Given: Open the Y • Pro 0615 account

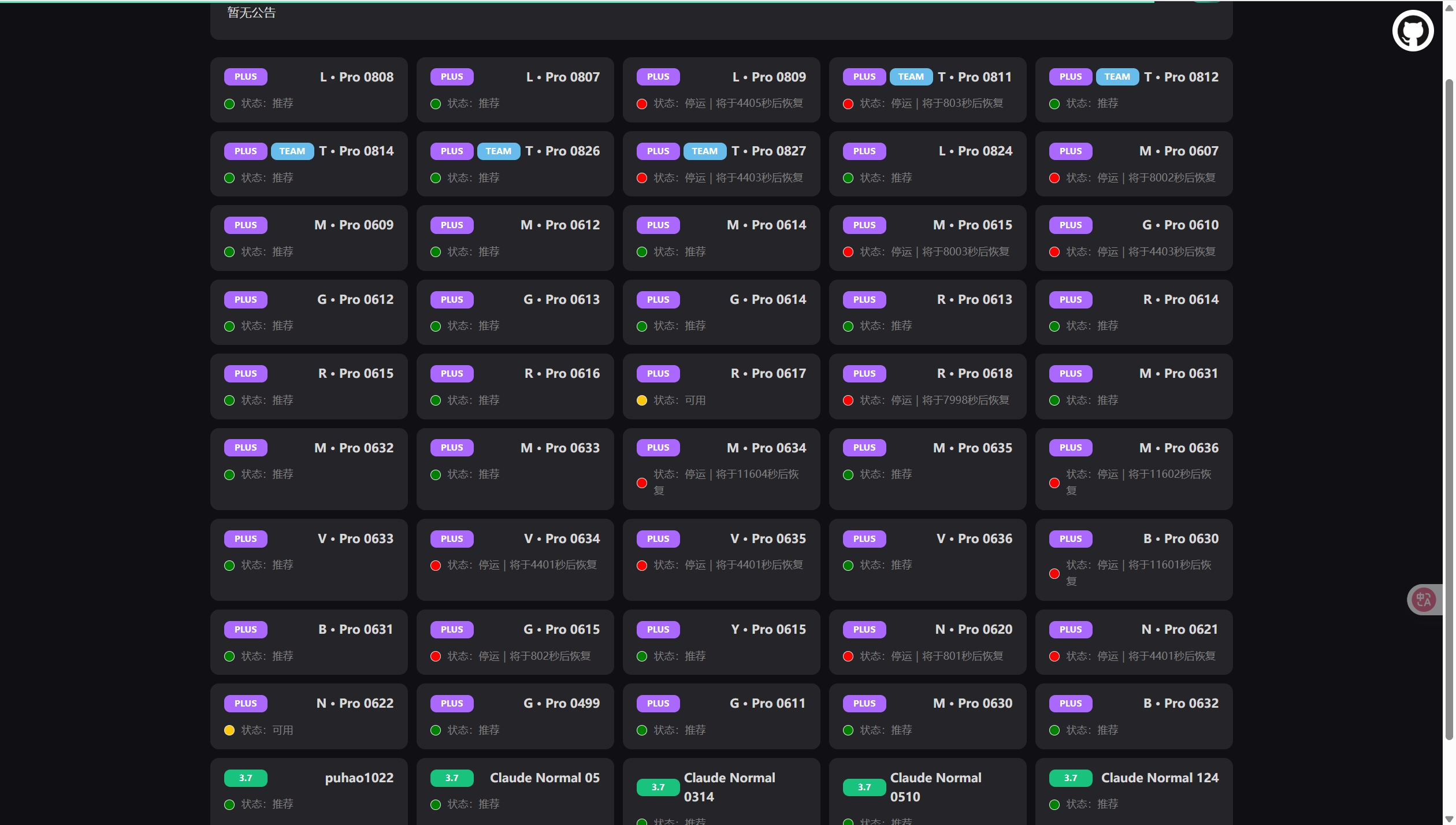Looking at the screenshot, I should [x=721, y=642].
